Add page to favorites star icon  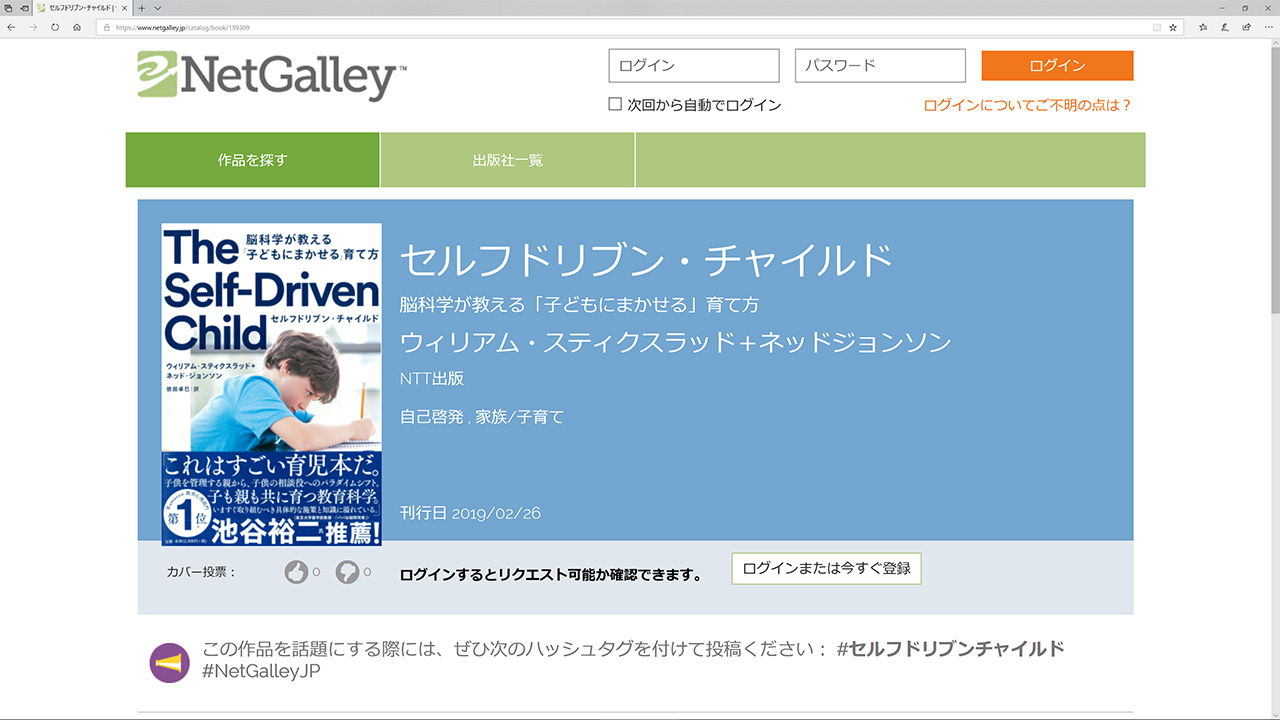click(1173, 27)
